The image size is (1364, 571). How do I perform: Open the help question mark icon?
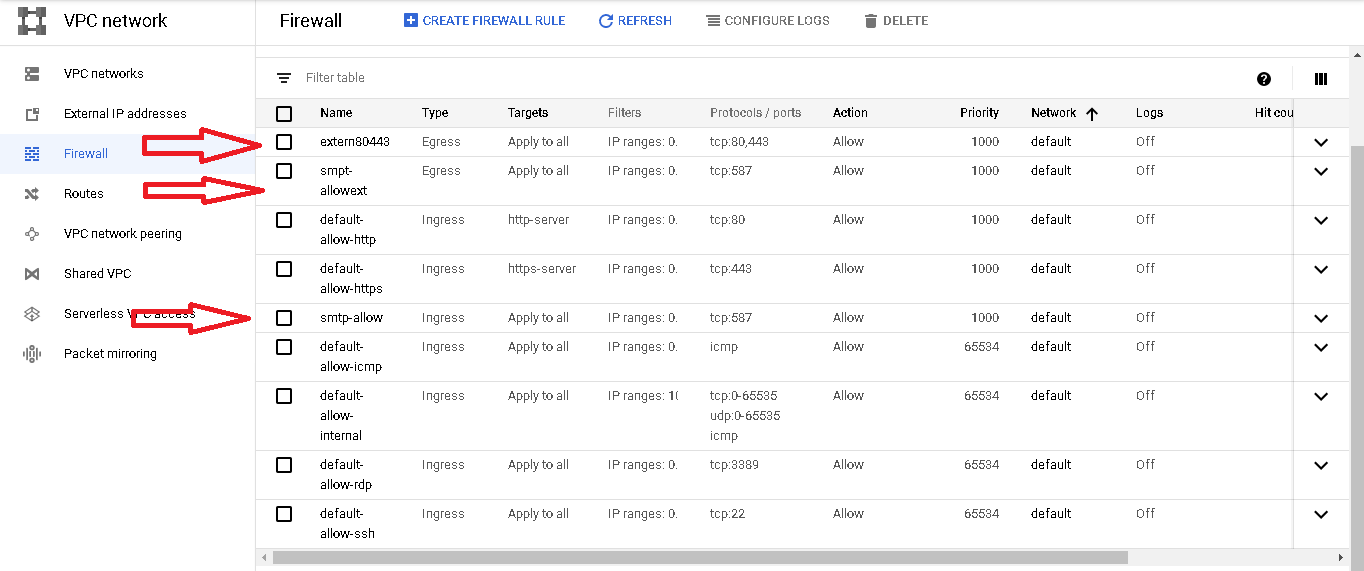1264,79
